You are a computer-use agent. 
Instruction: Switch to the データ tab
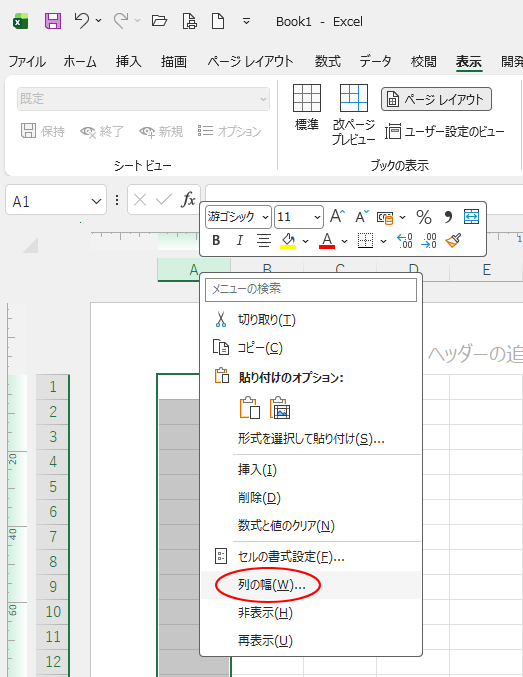[375, 61]
